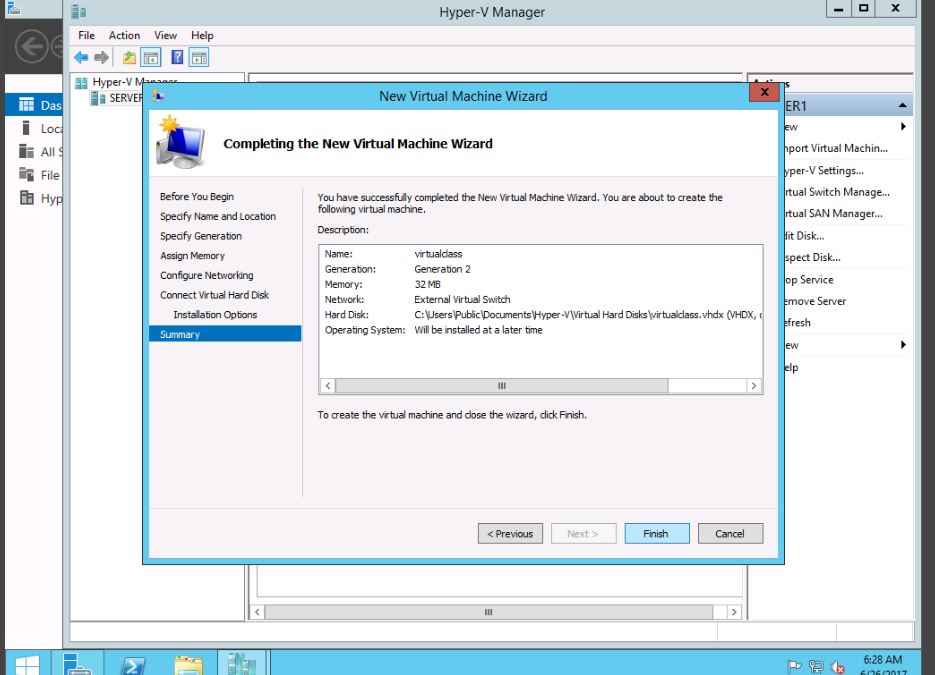Open Server Manager from the taskbar
Screen dimensions: 935x675
click(77, 664)
